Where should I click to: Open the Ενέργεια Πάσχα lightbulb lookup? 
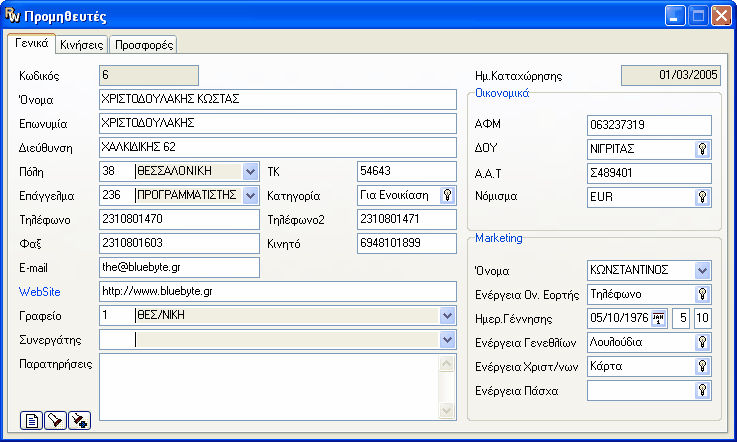click(x=702, y=390)
